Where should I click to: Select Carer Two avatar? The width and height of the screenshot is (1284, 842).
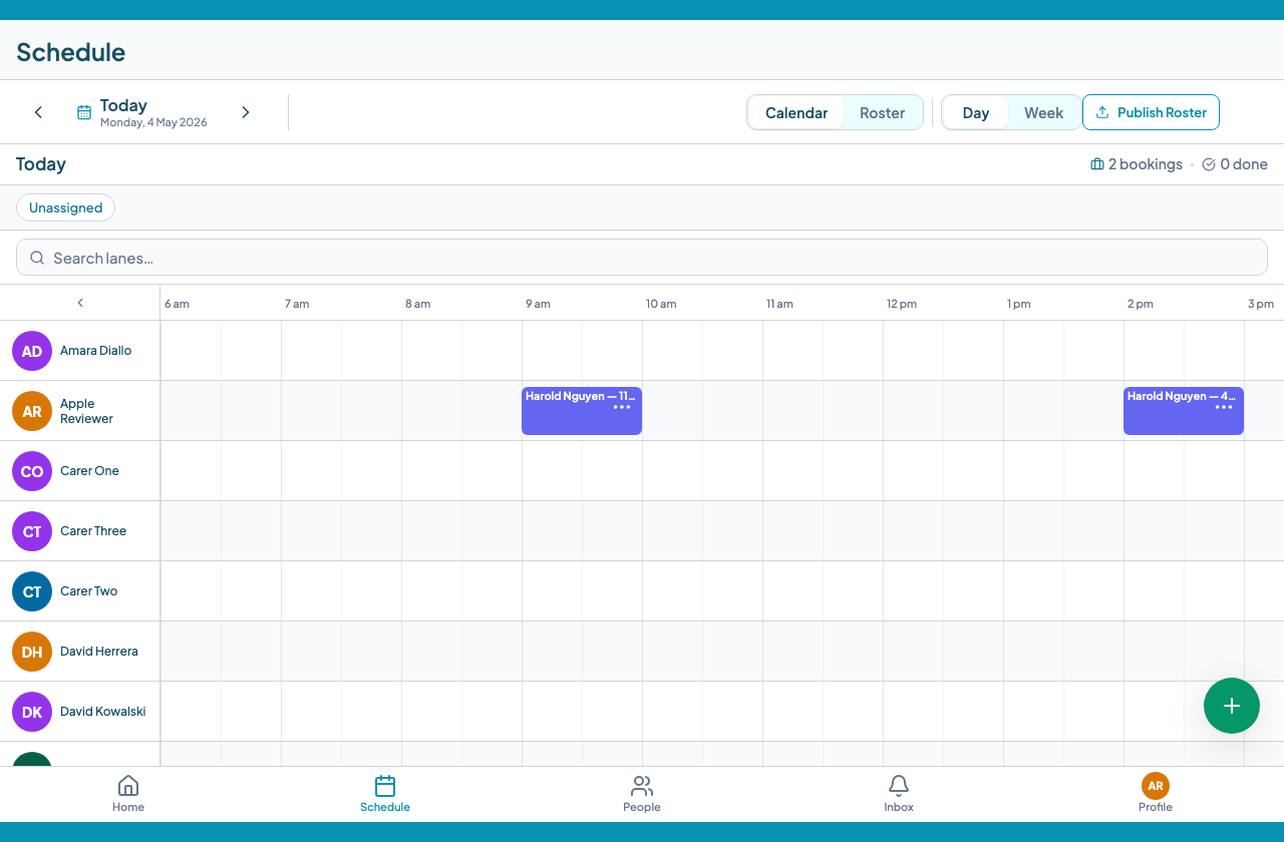pos(32,591)
